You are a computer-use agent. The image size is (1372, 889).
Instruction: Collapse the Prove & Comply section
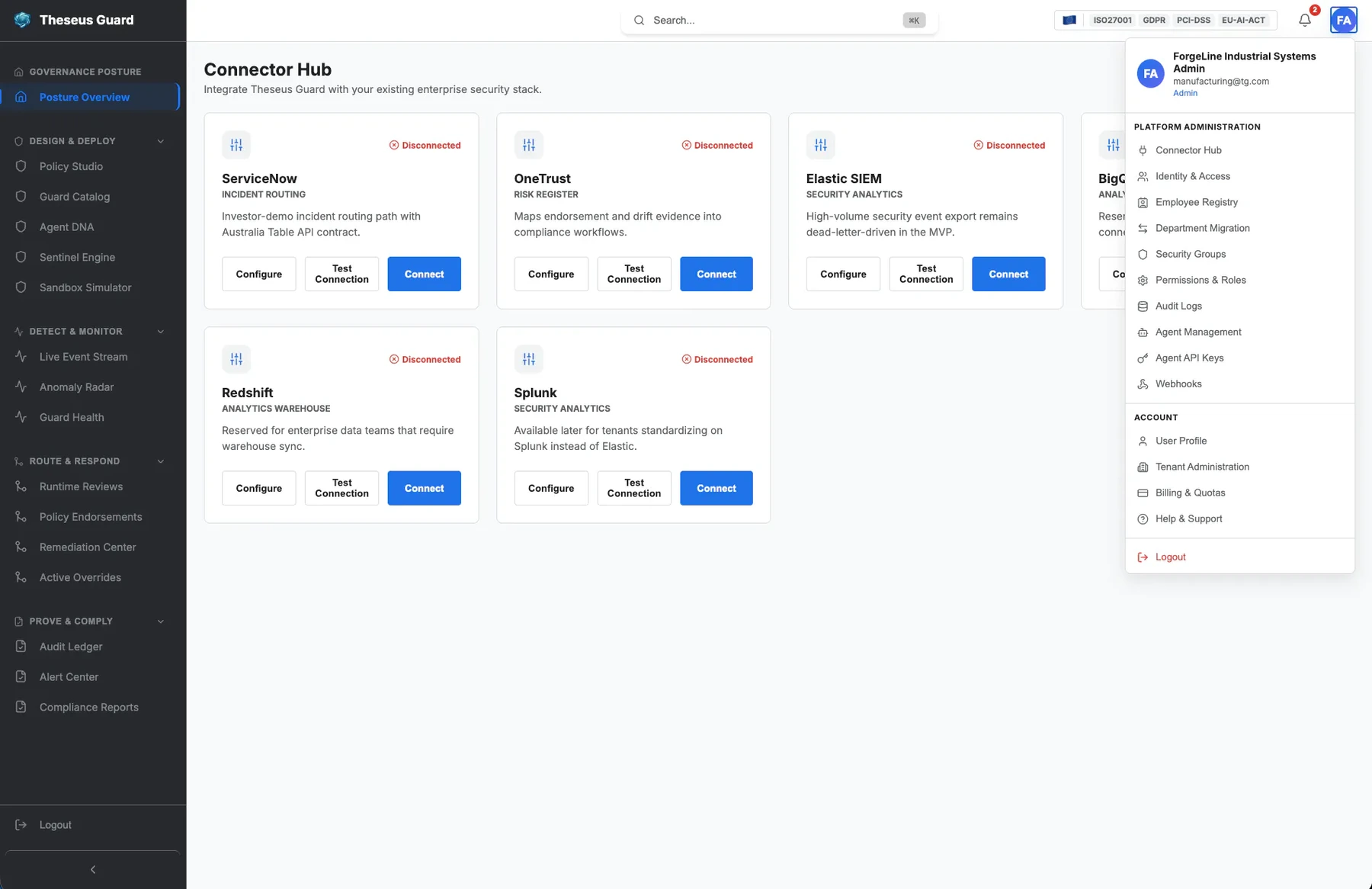(x=161, y=621)
